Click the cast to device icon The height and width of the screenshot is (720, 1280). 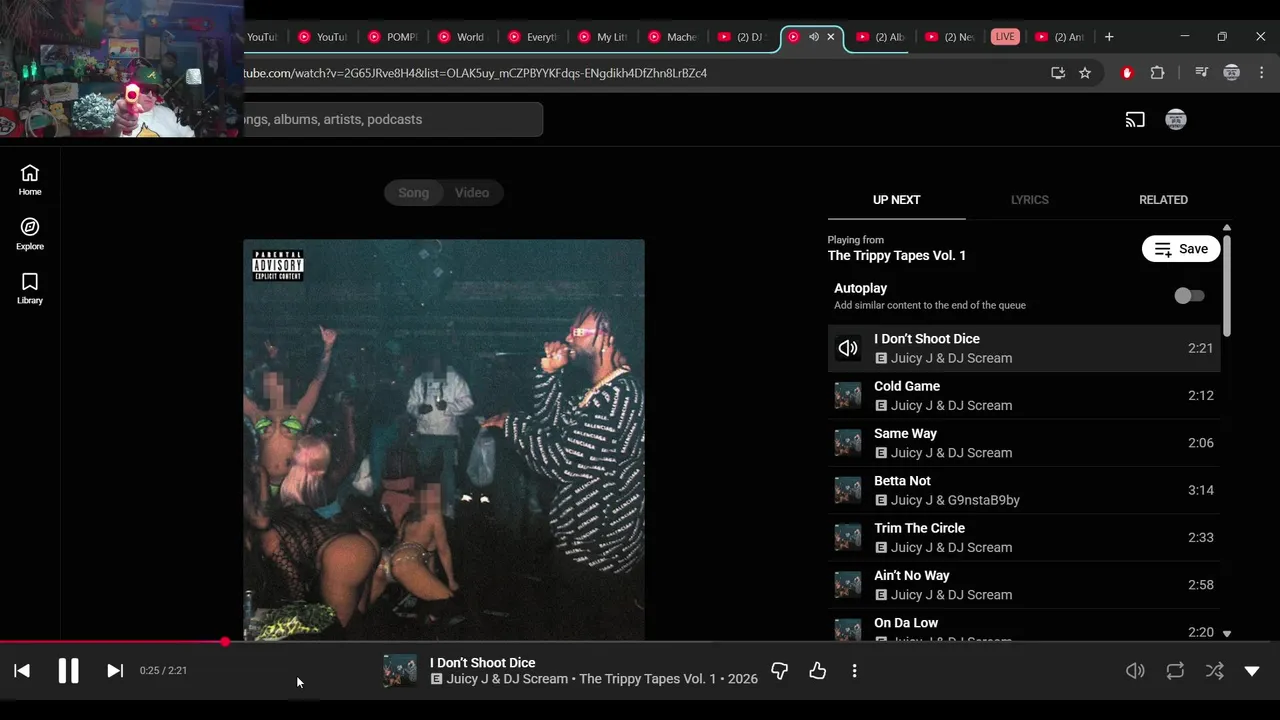point(1135,120)
